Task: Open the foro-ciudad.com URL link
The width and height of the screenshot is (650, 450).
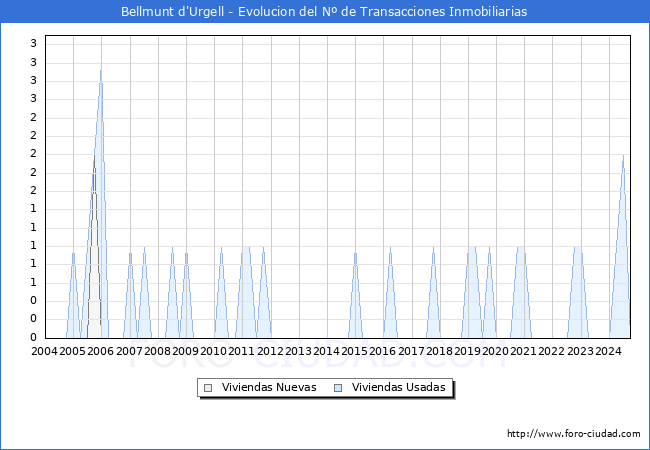Action: coord(574,433)
